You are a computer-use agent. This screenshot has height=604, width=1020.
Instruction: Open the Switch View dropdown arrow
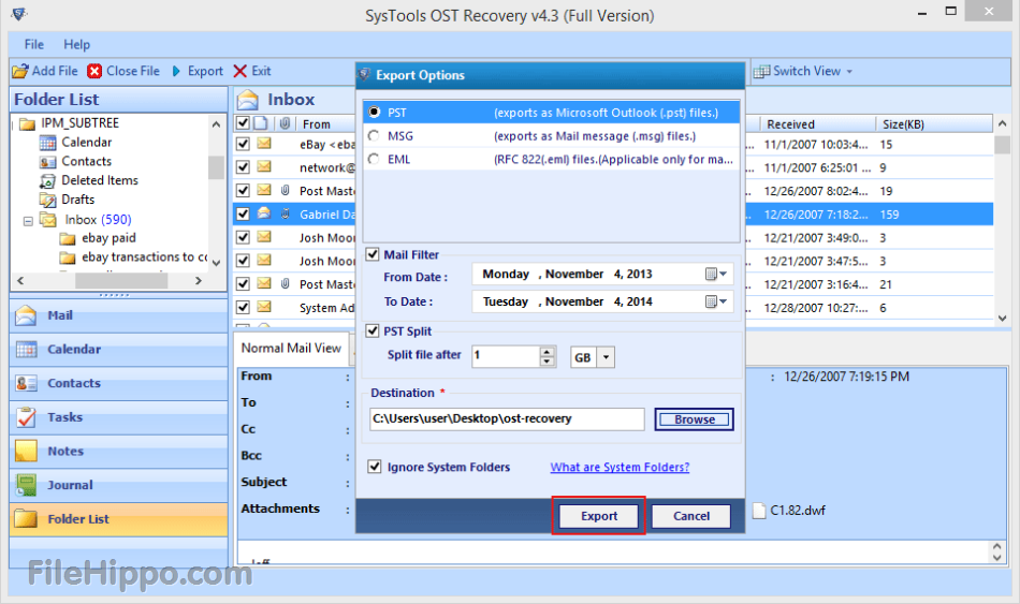(x=850, y=72)
